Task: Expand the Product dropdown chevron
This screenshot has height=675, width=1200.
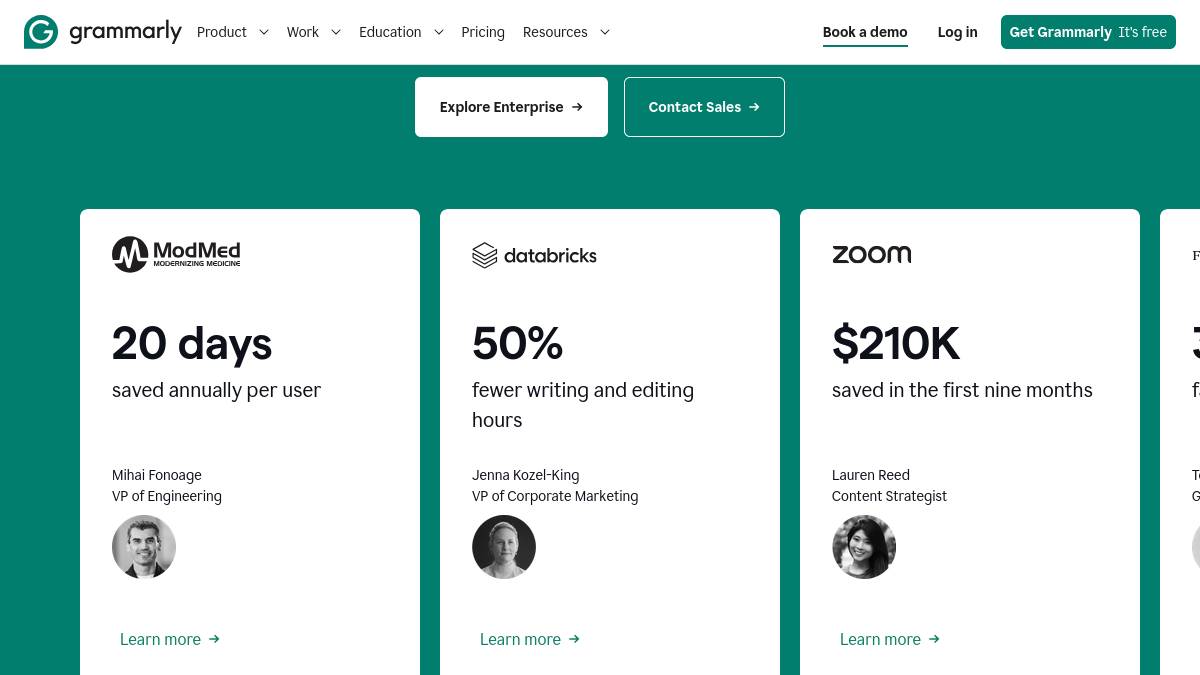Action: 264,32
